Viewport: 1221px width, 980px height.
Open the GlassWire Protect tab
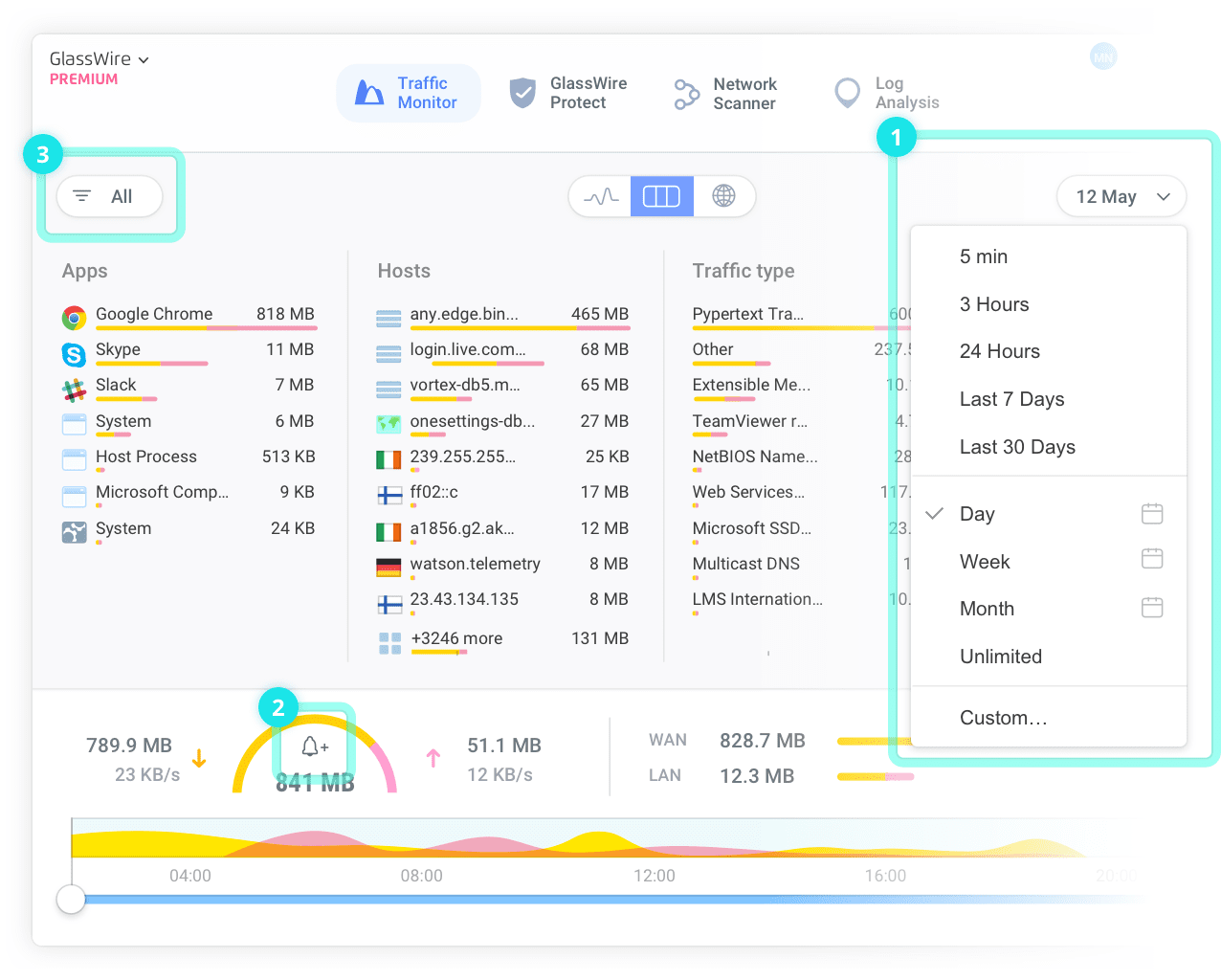pos(568,94)
